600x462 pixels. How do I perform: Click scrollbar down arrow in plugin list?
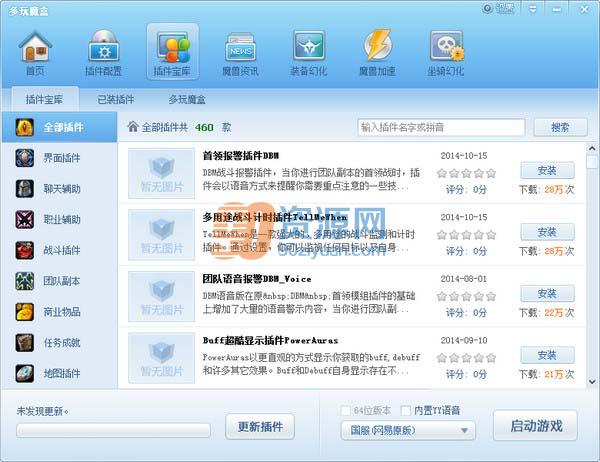(592, 382)
